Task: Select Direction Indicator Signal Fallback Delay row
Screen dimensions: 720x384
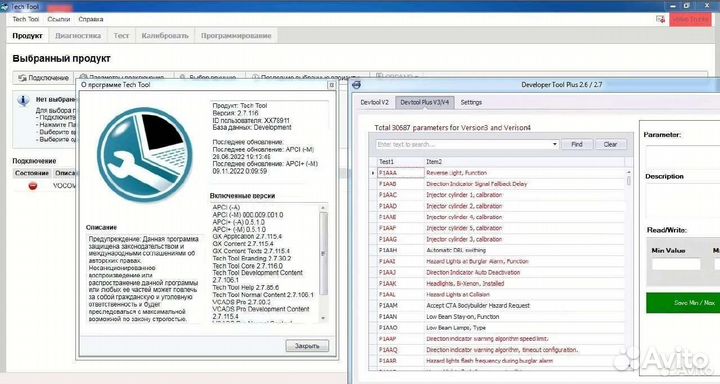Action: [497, 184]
